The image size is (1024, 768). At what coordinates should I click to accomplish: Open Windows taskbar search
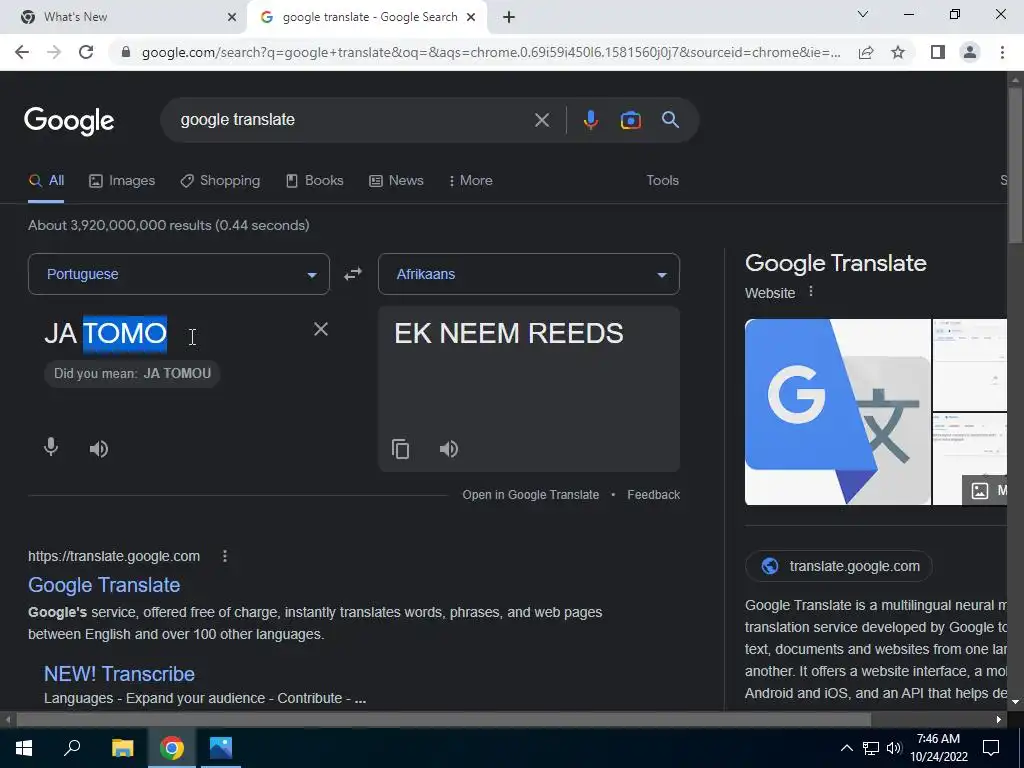click(72, 747)
